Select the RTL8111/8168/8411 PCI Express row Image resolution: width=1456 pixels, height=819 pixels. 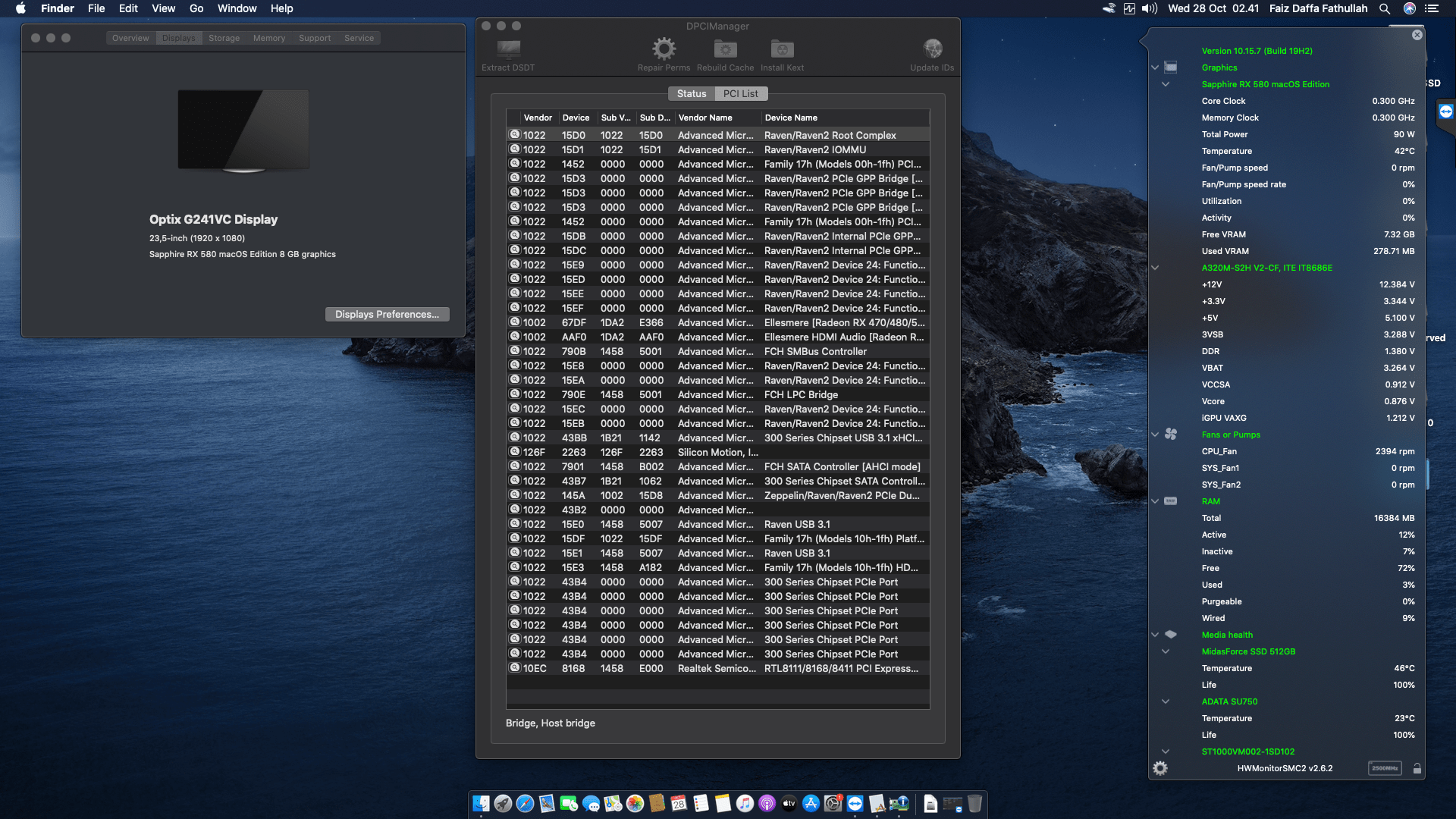click(717, 668)
